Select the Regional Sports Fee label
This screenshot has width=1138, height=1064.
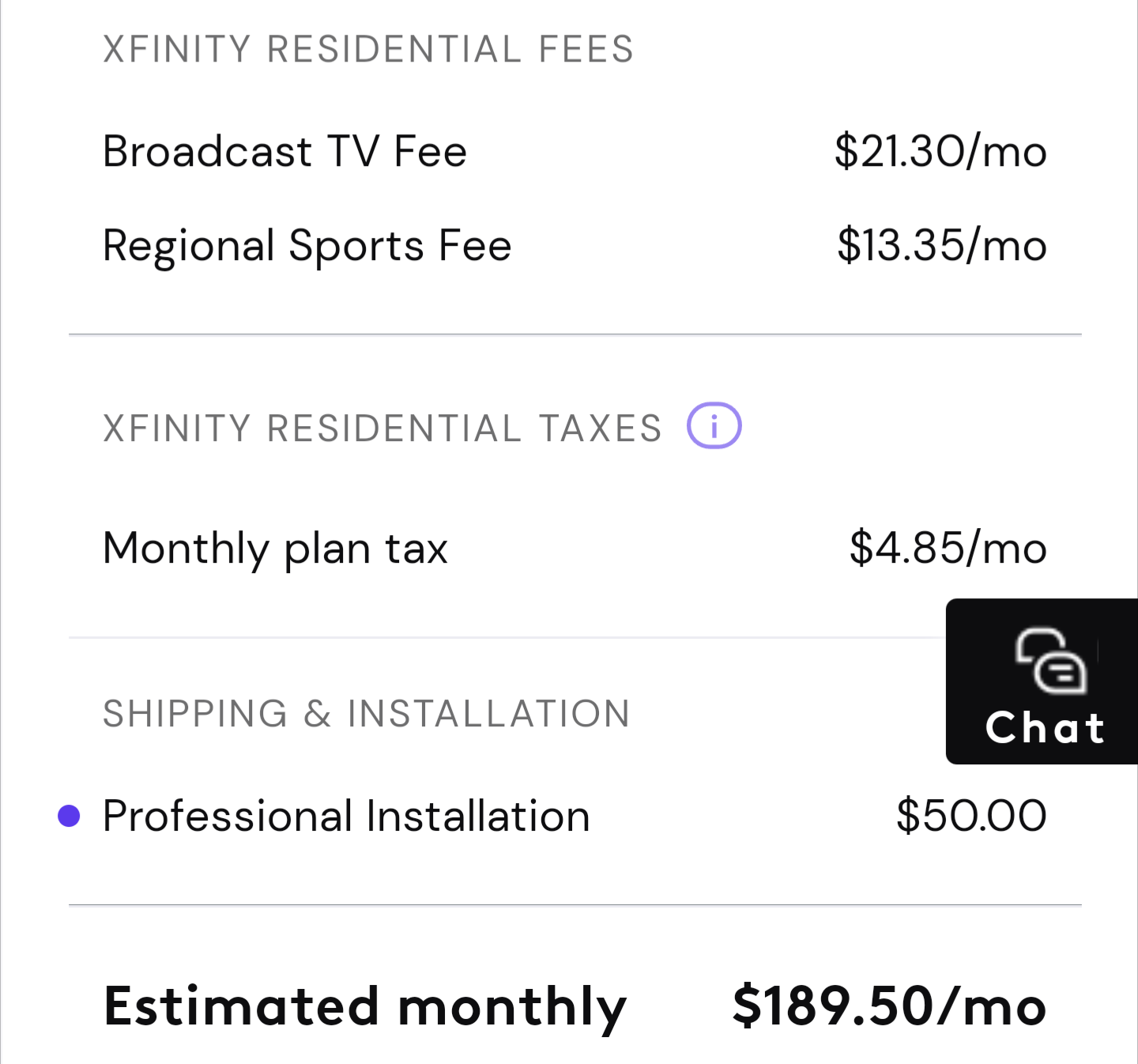pos(307,246)
